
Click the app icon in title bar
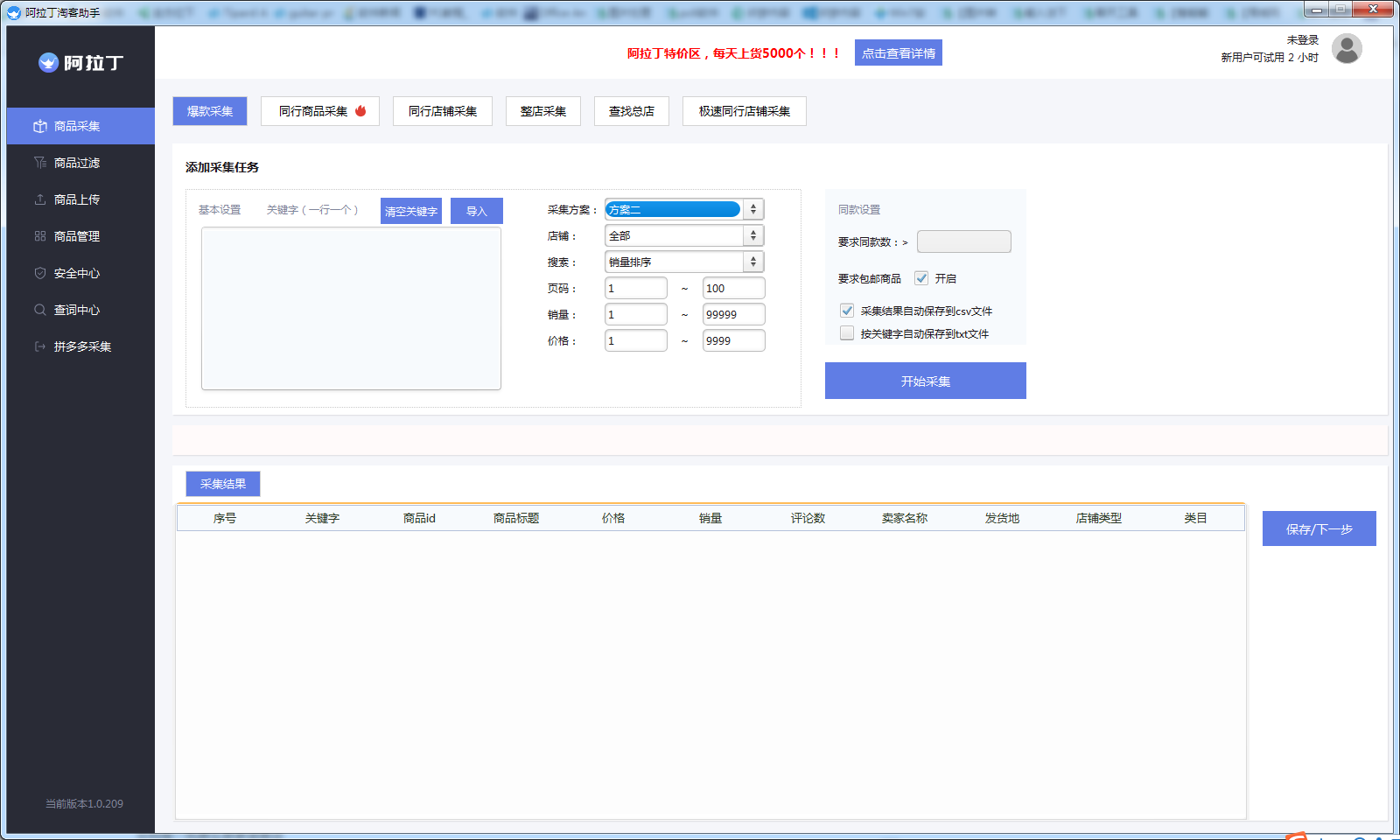14,12
